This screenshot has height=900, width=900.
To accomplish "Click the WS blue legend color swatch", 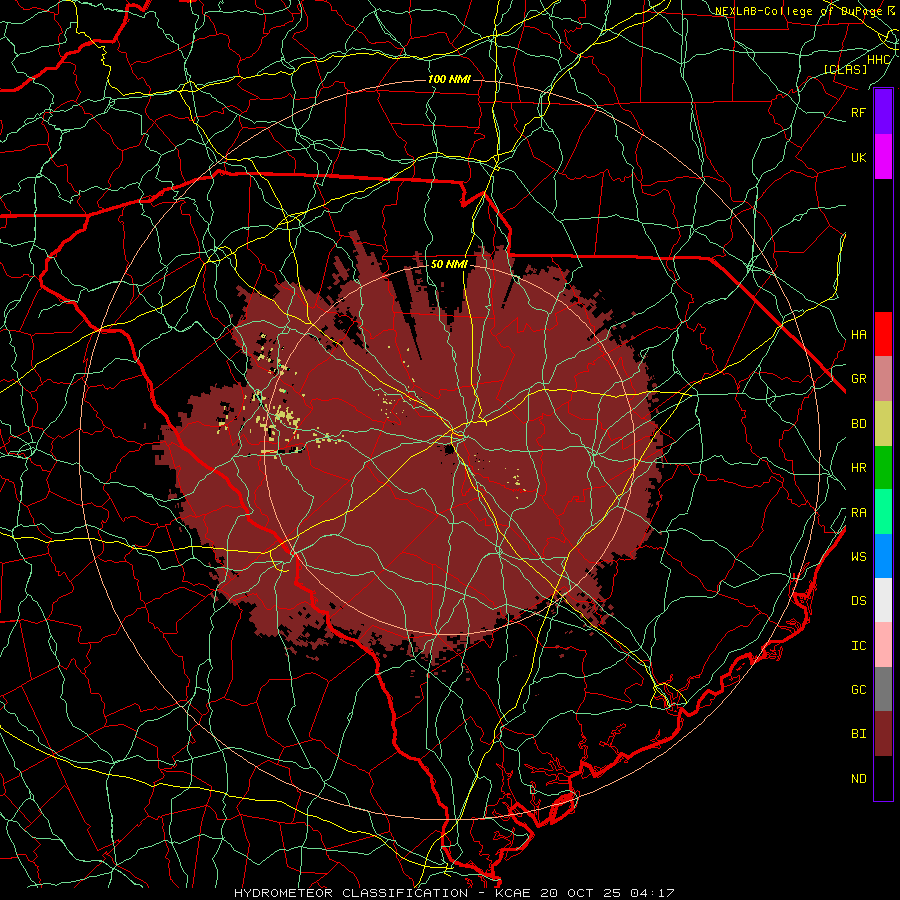I will (883, 556).
